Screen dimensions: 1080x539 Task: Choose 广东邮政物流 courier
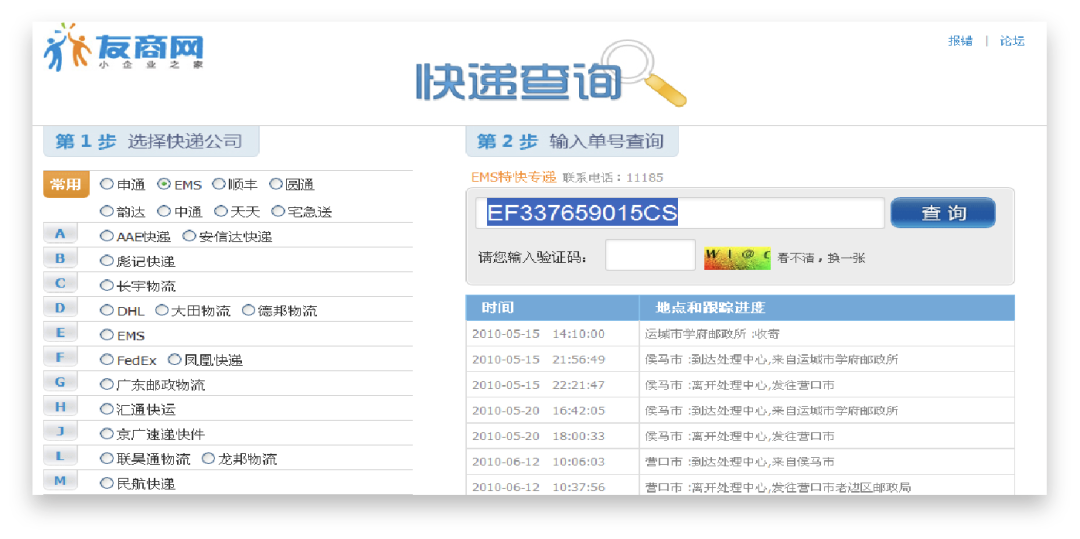point(106,384)
